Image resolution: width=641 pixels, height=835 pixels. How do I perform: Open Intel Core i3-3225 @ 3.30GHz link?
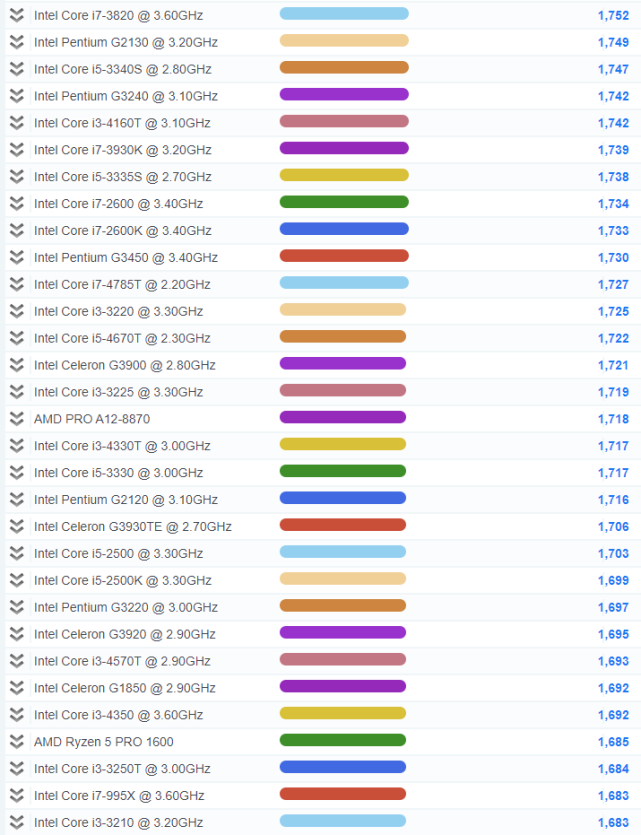pyautogui.click(x=118, y=392)
